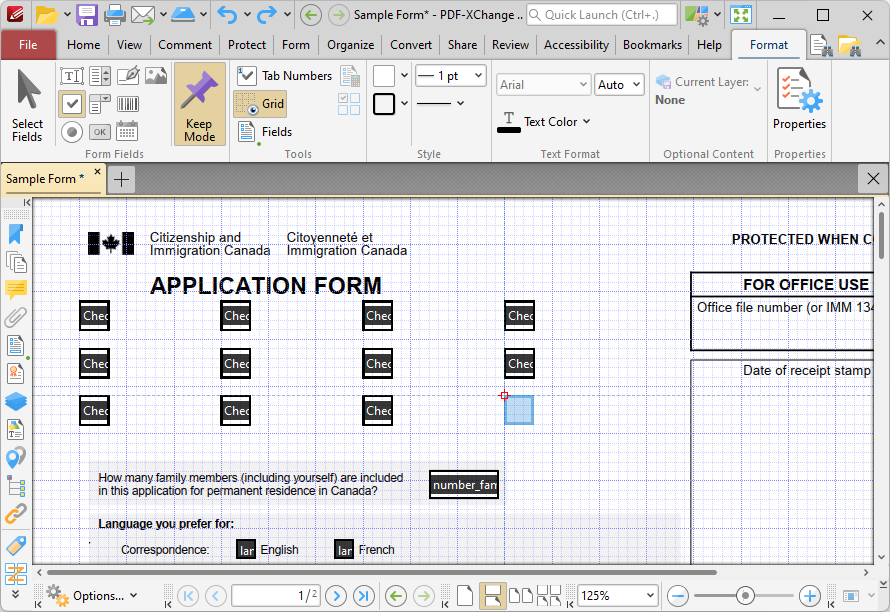890x612 pixels.
Task: Click the French language radio field
Action: (x=345, y=550)
